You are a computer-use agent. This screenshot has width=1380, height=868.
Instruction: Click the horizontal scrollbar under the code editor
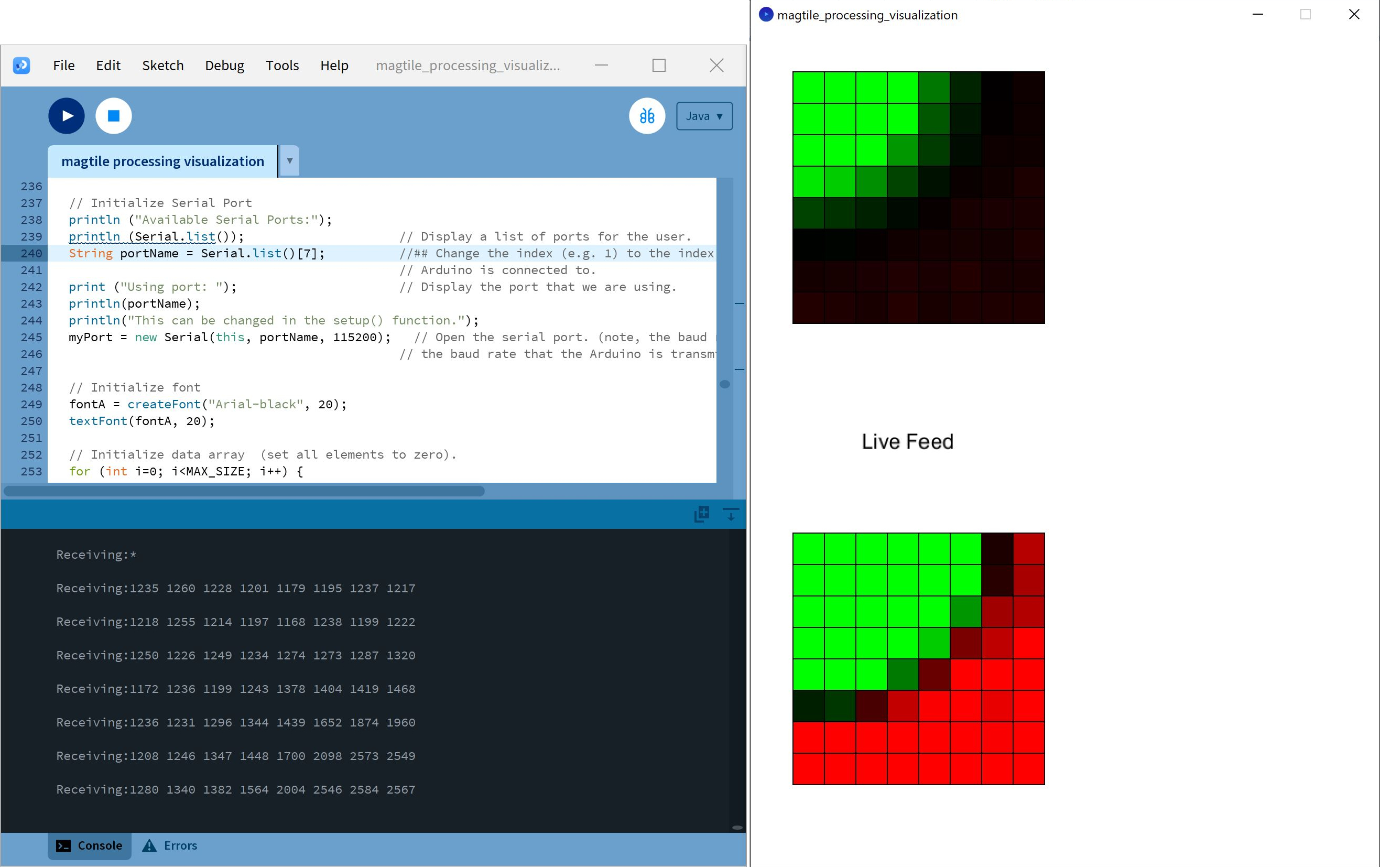[245, 491]
